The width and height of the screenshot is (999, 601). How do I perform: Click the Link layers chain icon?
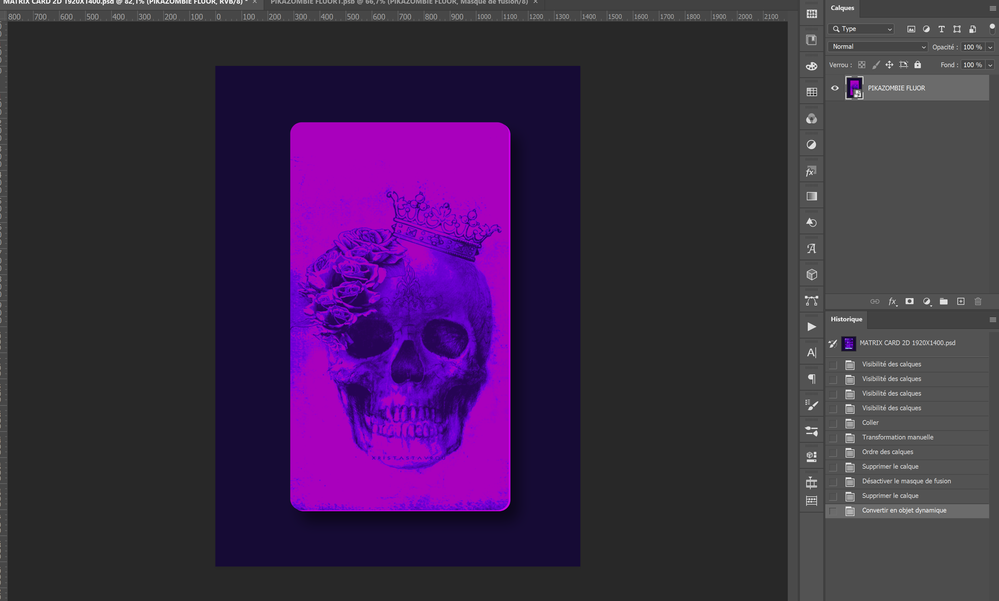point(875,301)
